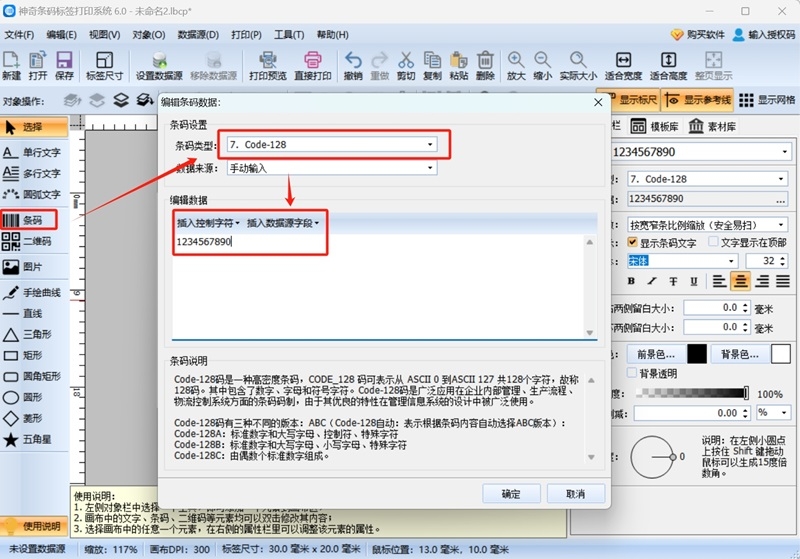
Task: Fit canvas with 适合宽度
Action: (x=623, y=65)
